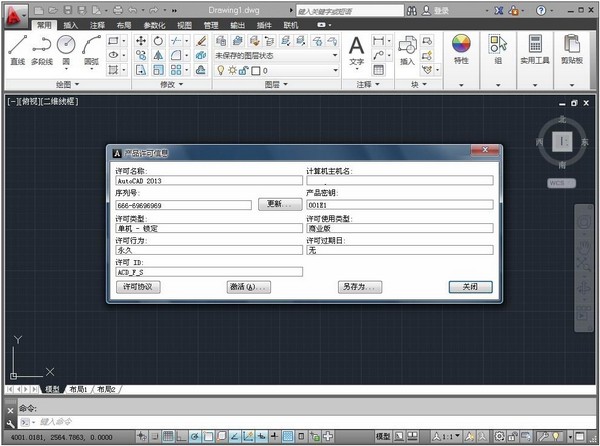The image size is (600, 446).
Task: Click the 插入 (Insert block) icon
Action: [407, 47]
